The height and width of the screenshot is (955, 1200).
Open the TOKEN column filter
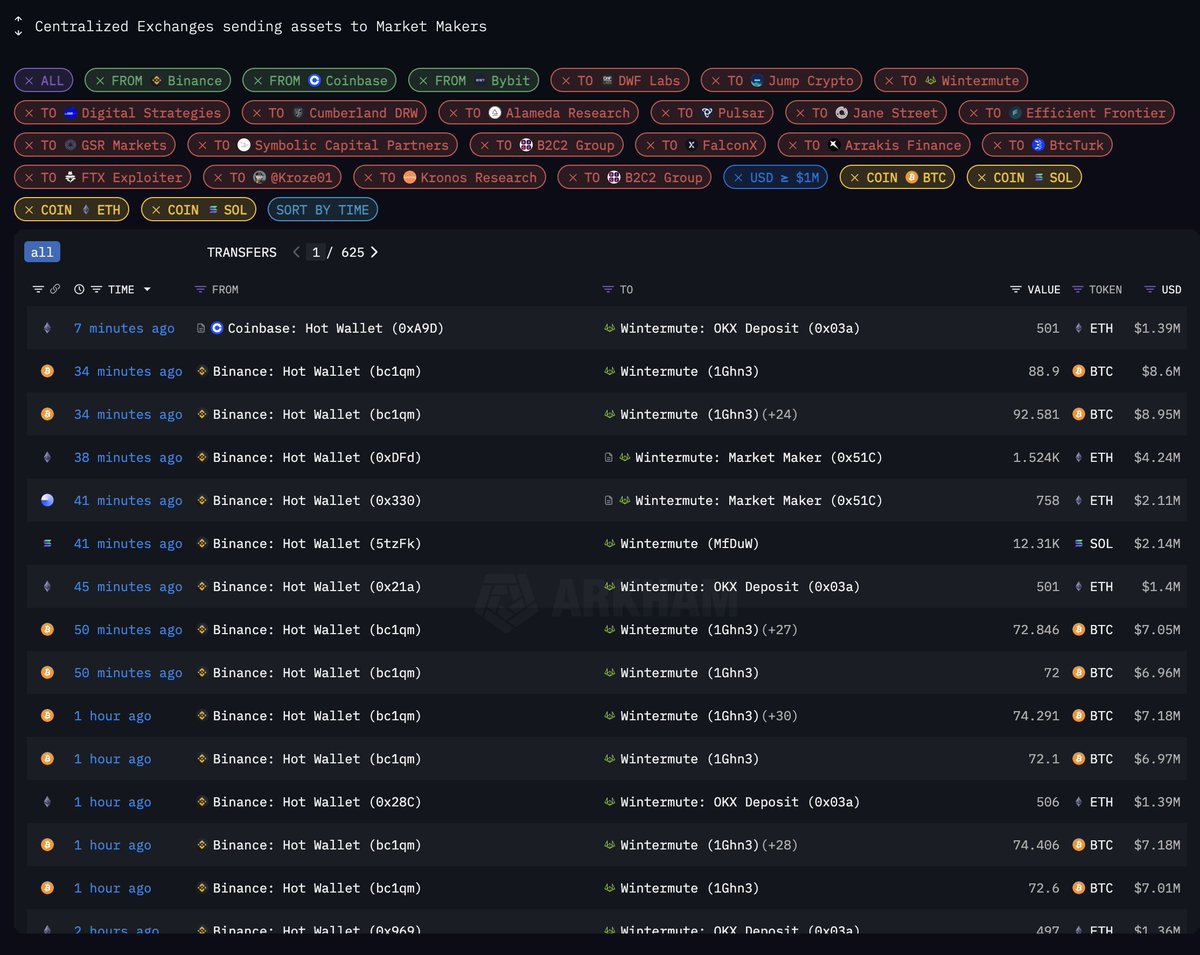pos(1078,289)
